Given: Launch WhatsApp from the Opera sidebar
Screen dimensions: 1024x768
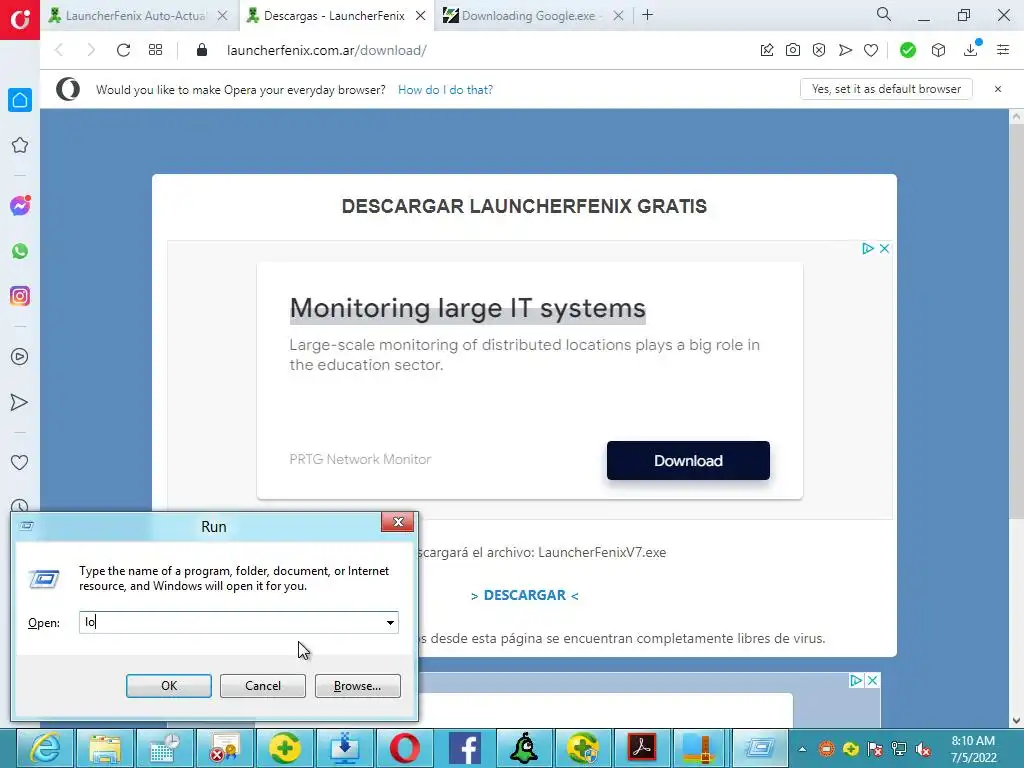Looking at the screenshot, I should [x=20, y=251].
